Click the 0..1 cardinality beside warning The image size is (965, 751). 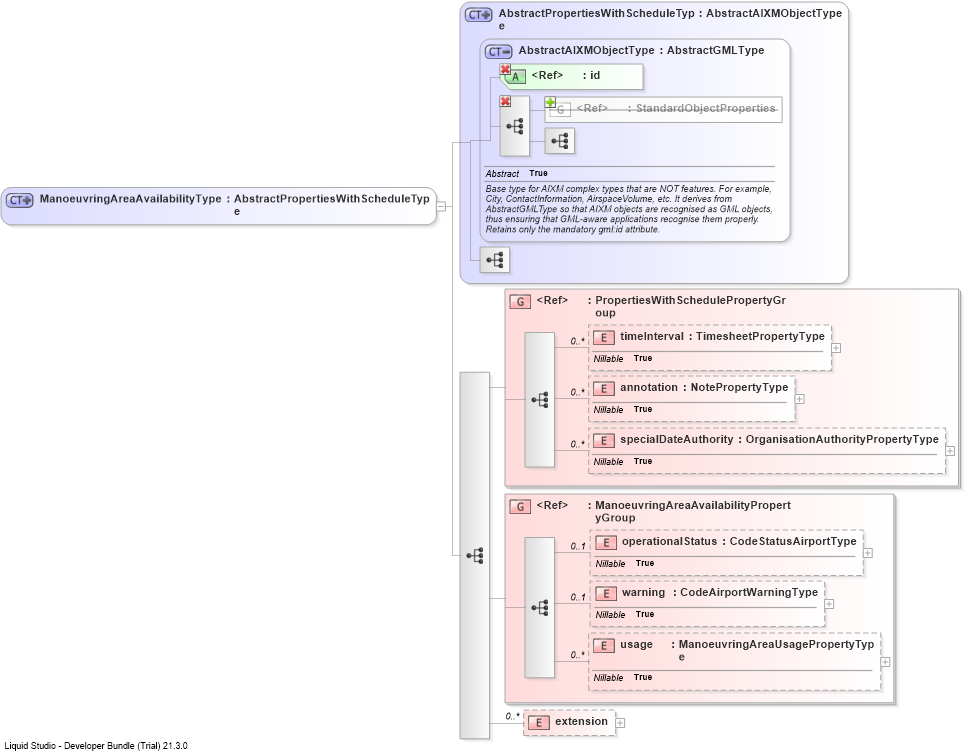(x=578, y=597)
